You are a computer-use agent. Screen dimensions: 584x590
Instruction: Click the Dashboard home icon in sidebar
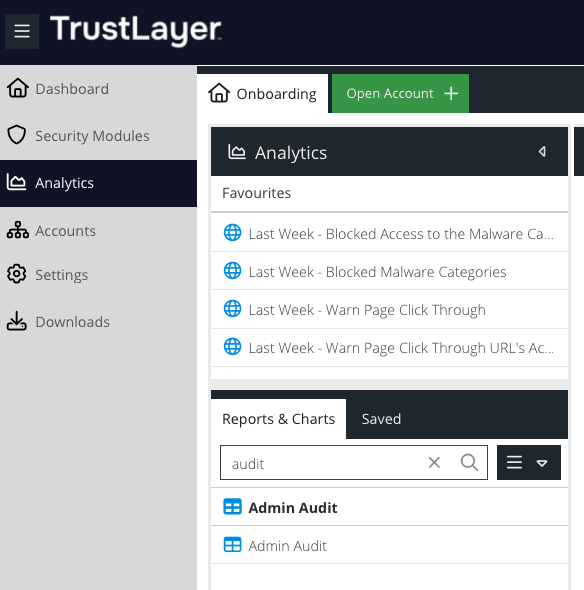(17, 88)
